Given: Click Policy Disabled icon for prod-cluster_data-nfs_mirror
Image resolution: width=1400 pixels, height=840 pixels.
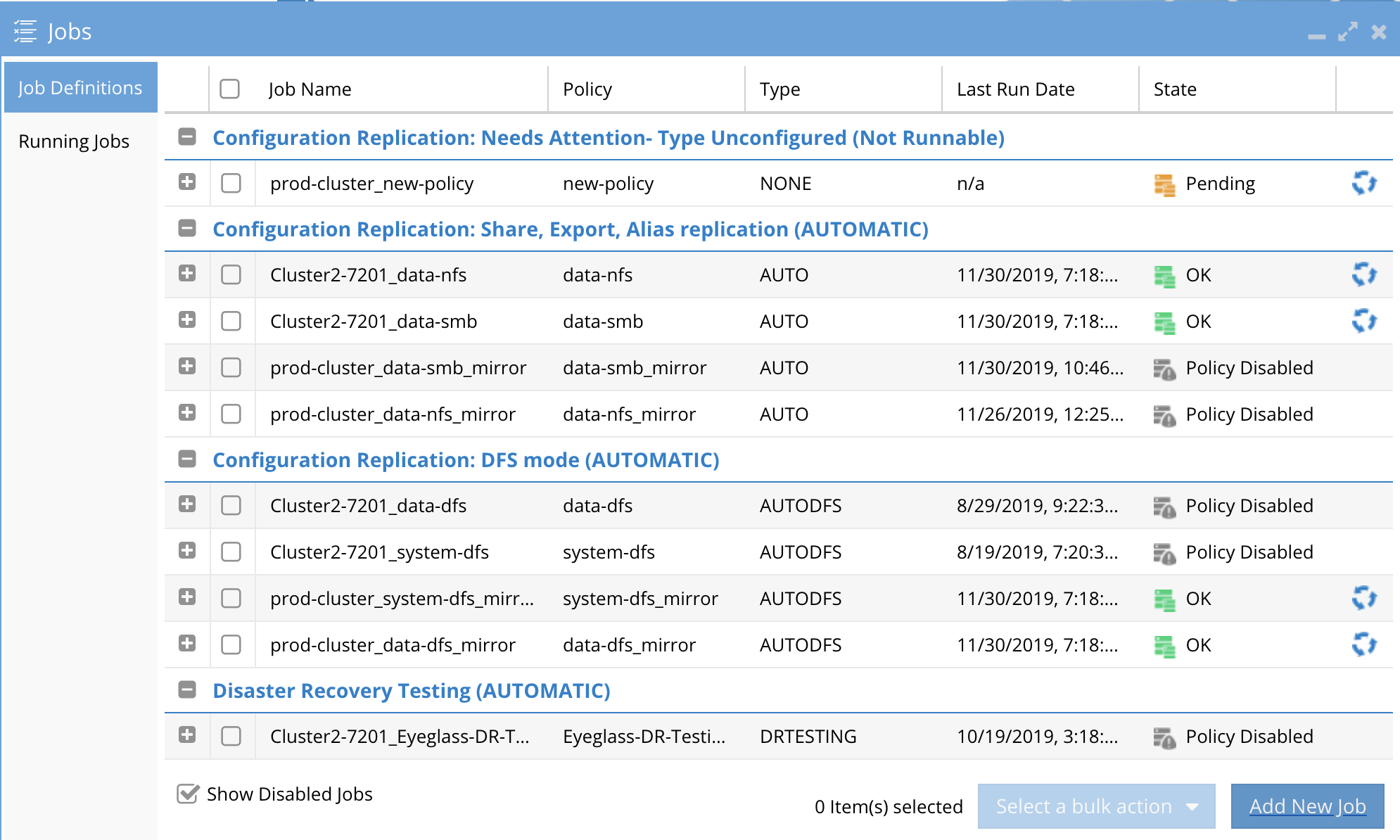Looking at the screenshot, I should [1164, 416].
